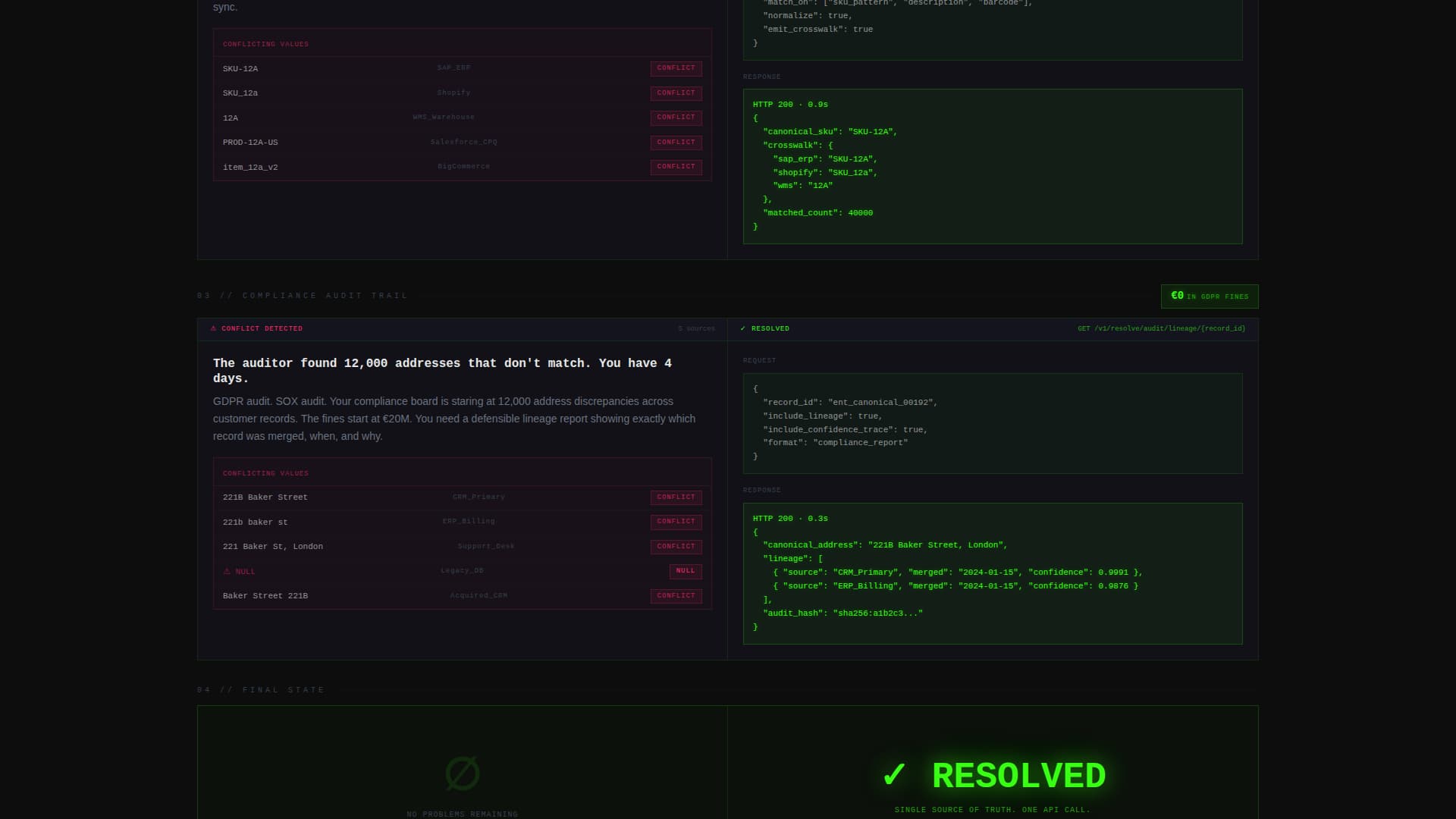Select the Acquired_CRM source label

tap(479, 596)
